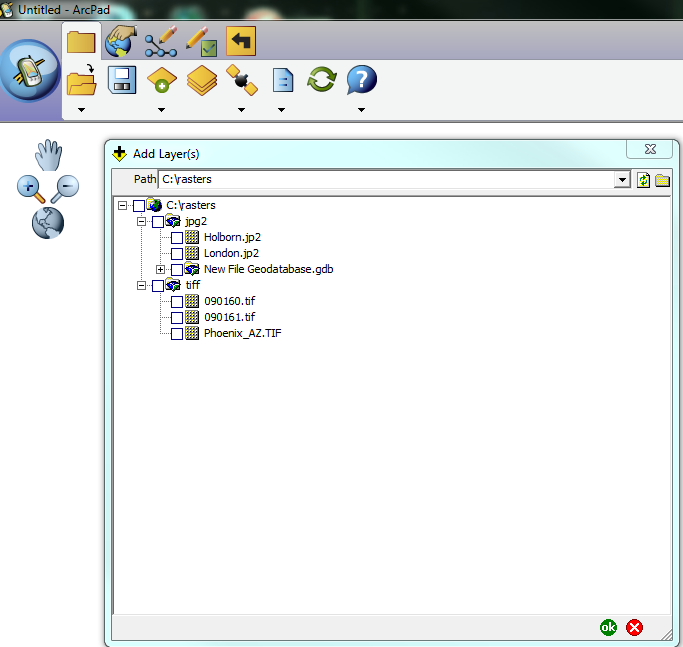This screenshot has width=683, height=647.
Task: Switch to the Browse globe toolbar tab
Action: [120, 41]
